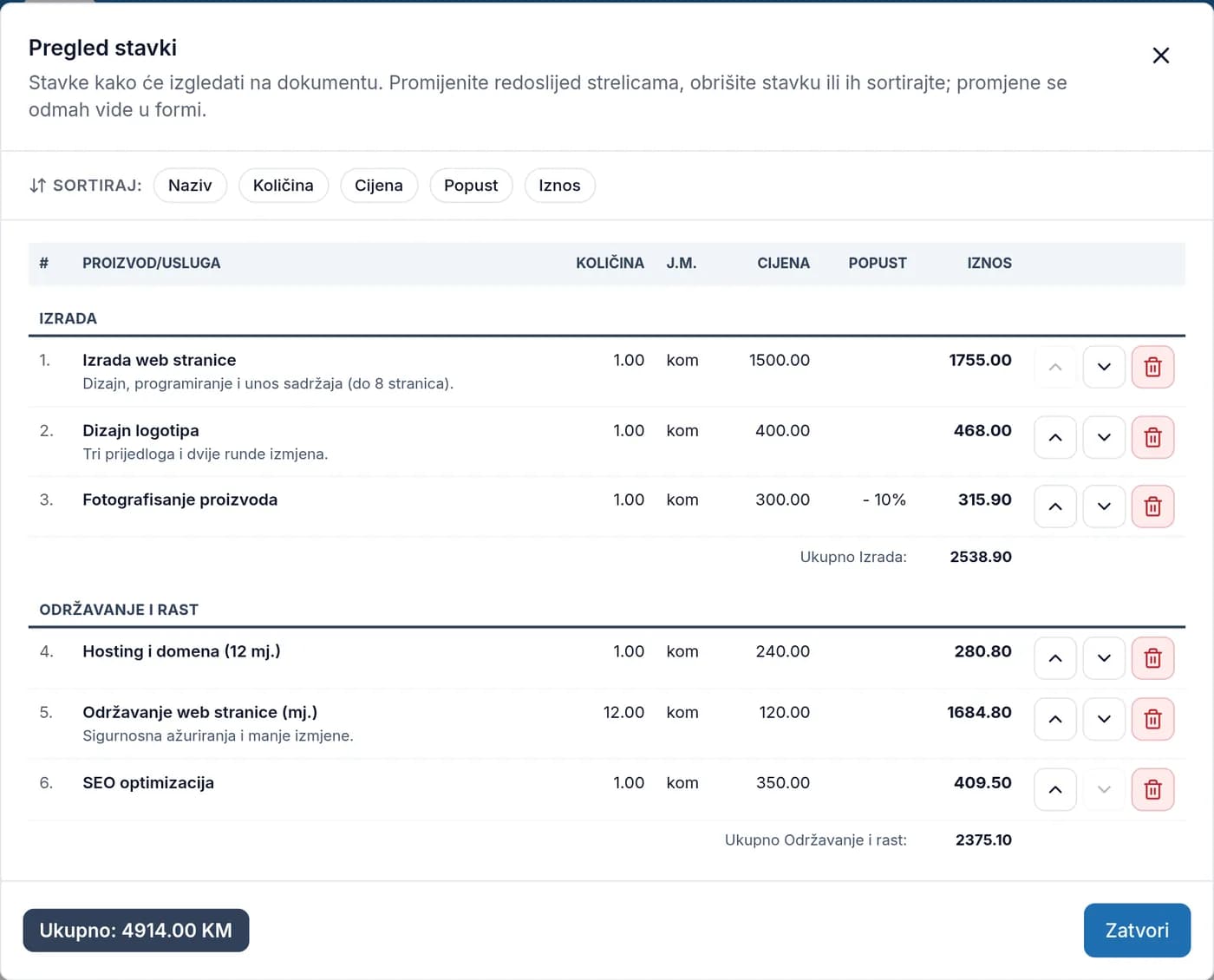
Task: Move Izrada web stranice down
Action: (1104, 367)
